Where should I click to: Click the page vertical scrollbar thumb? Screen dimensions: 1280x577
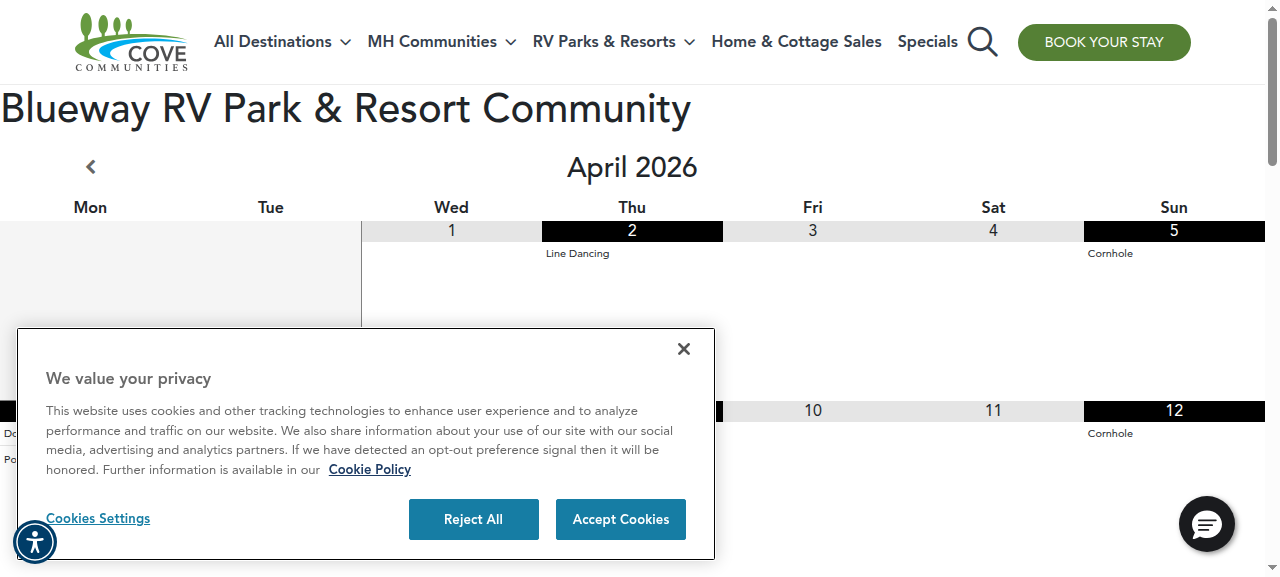pos(1272,92)
